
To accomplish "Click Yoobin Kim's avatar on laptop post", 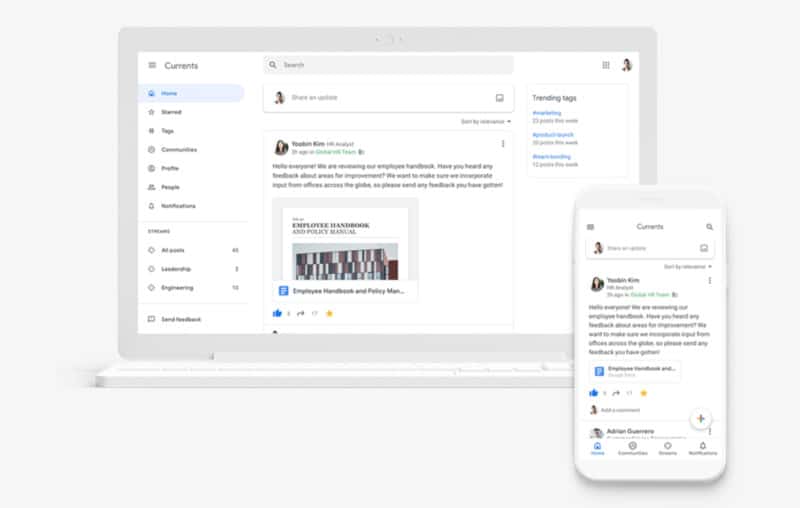I will pos(281,147).
